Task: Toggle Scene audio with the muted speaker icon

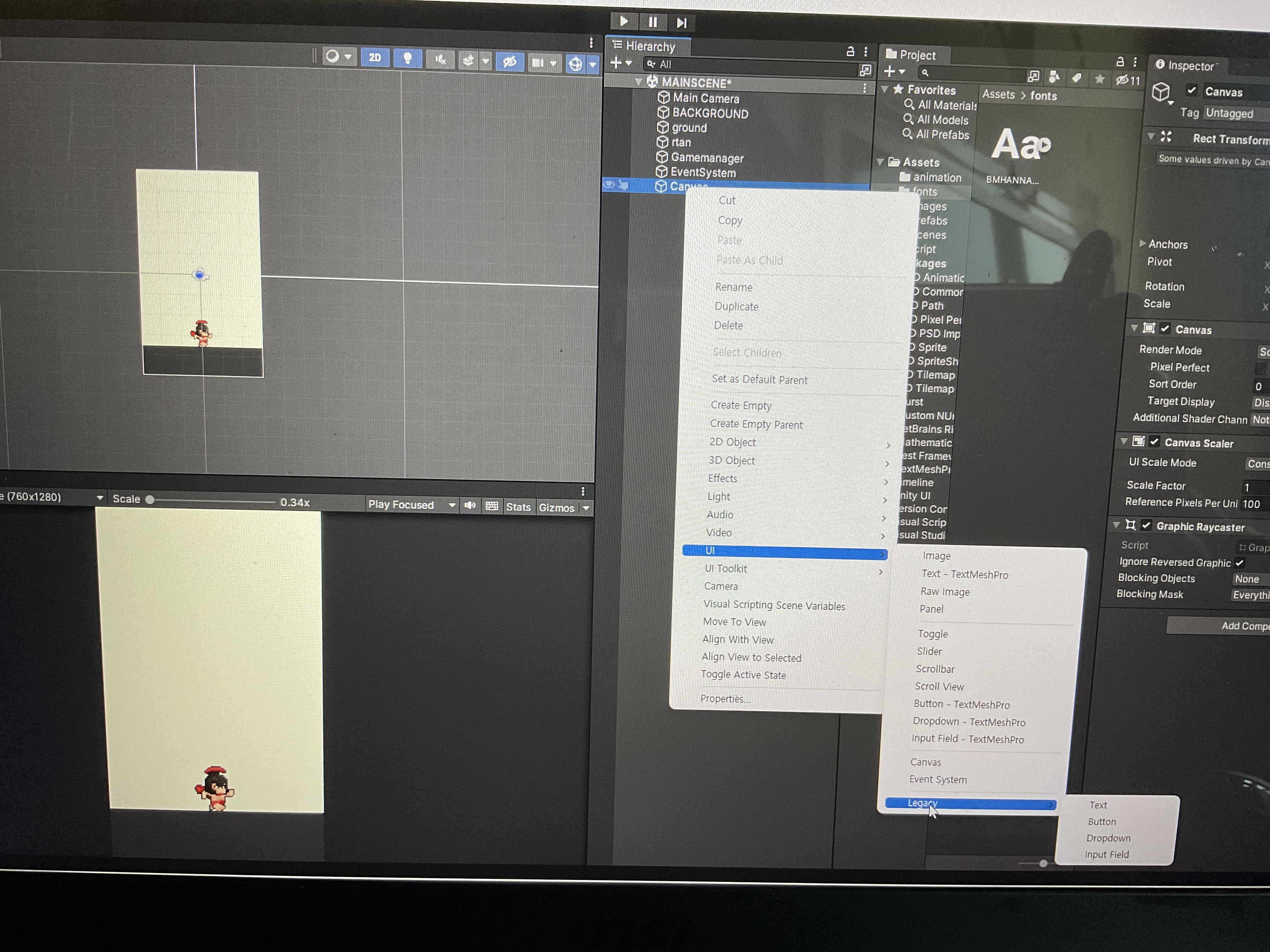Action: tap(440, 59)
